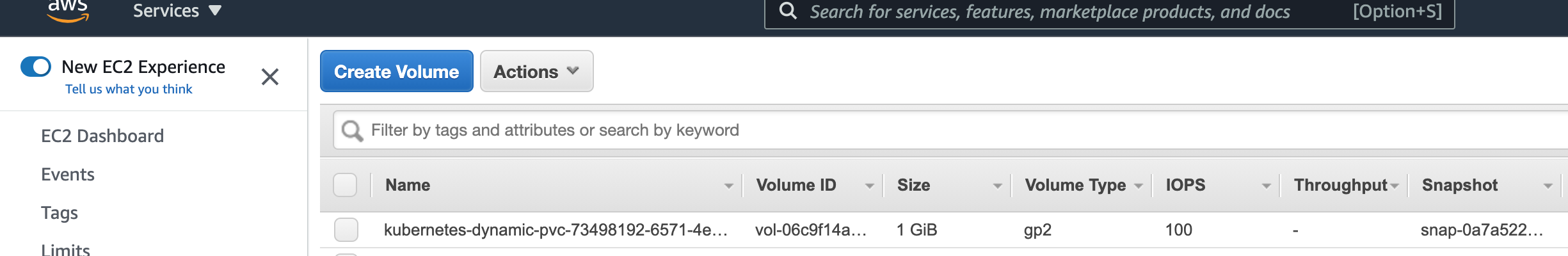Check the select-all volumes checkbox
Screen dimensions: 1568x256
tap(345, 185)
